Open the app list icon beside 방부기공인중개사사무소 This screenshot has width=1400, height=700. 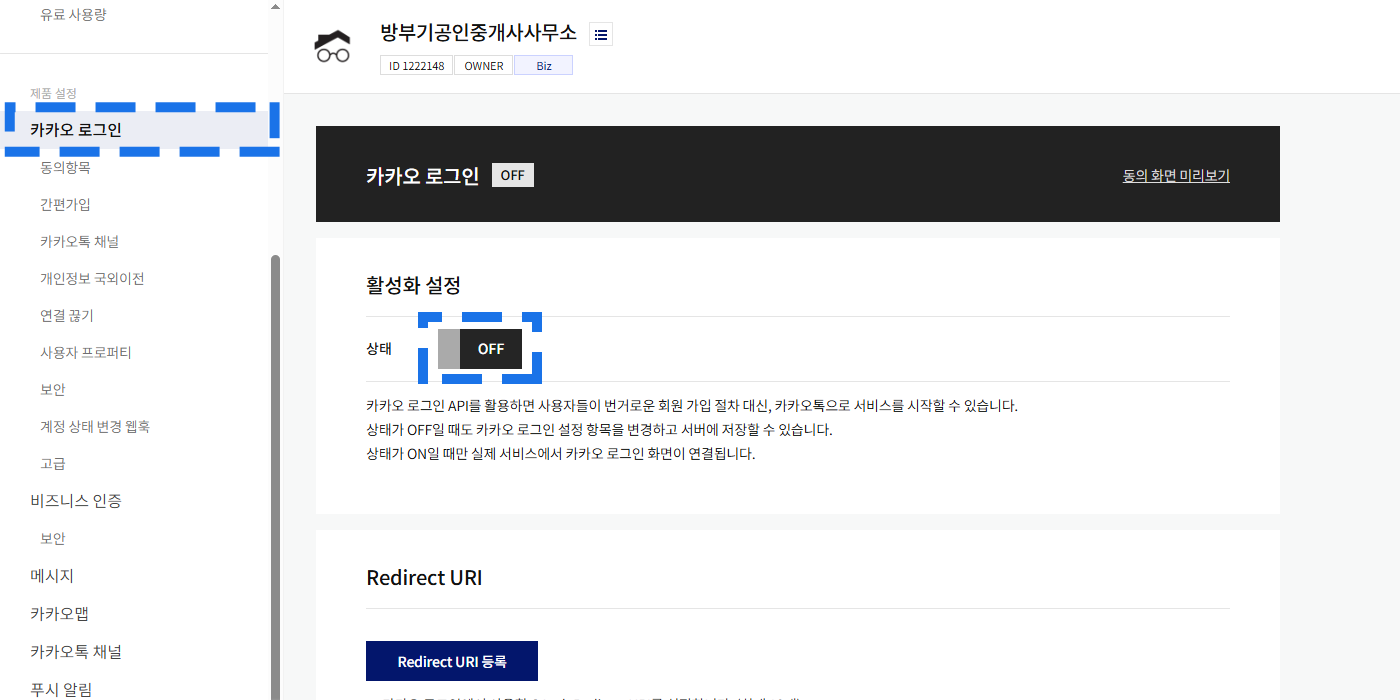600,34
